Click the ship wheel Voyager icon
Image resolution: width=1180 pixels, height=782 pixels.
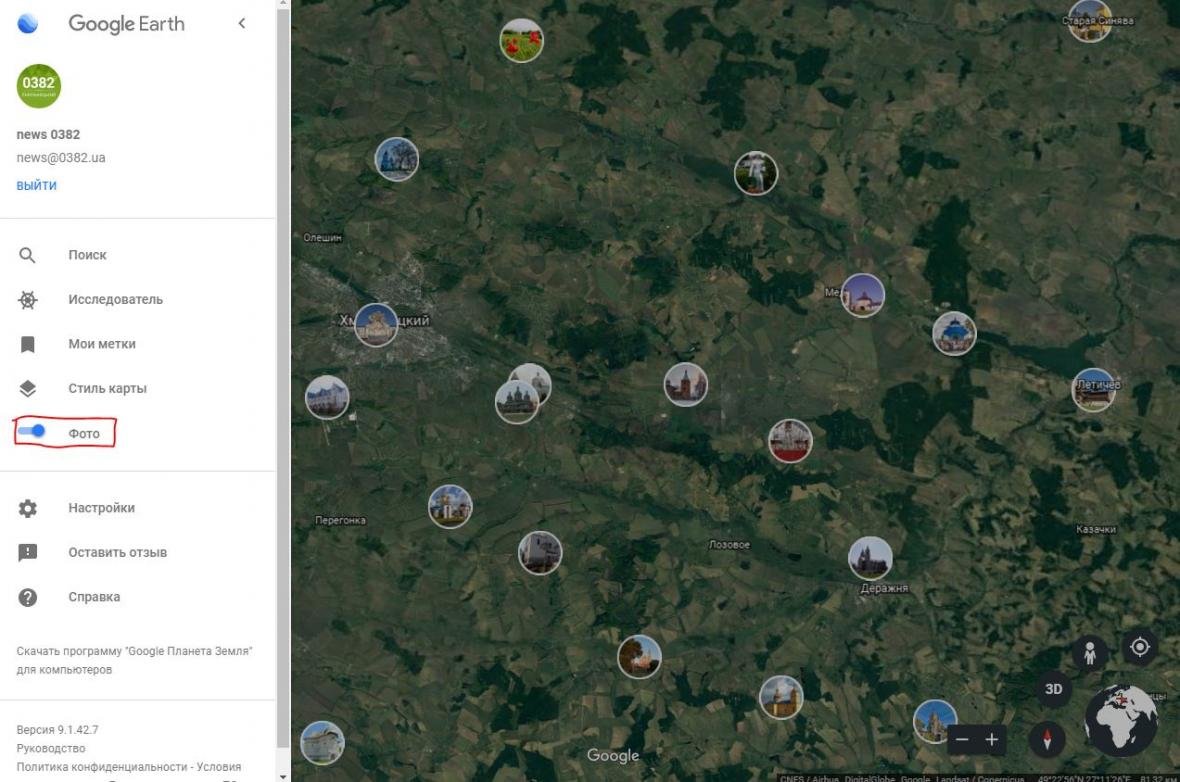28,300
